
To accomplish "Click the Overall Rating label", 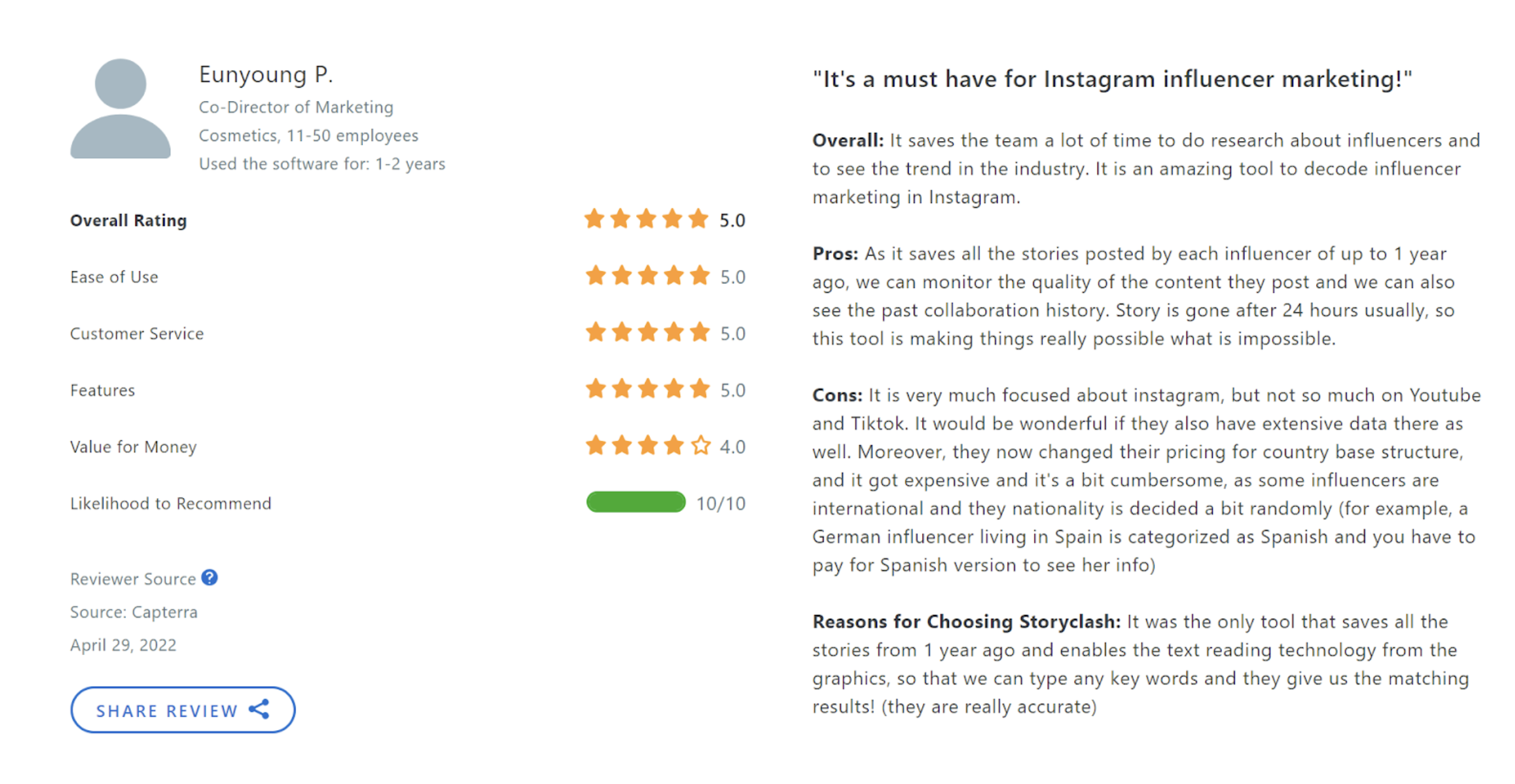I will pyautogui.click(x=128, y=220).
